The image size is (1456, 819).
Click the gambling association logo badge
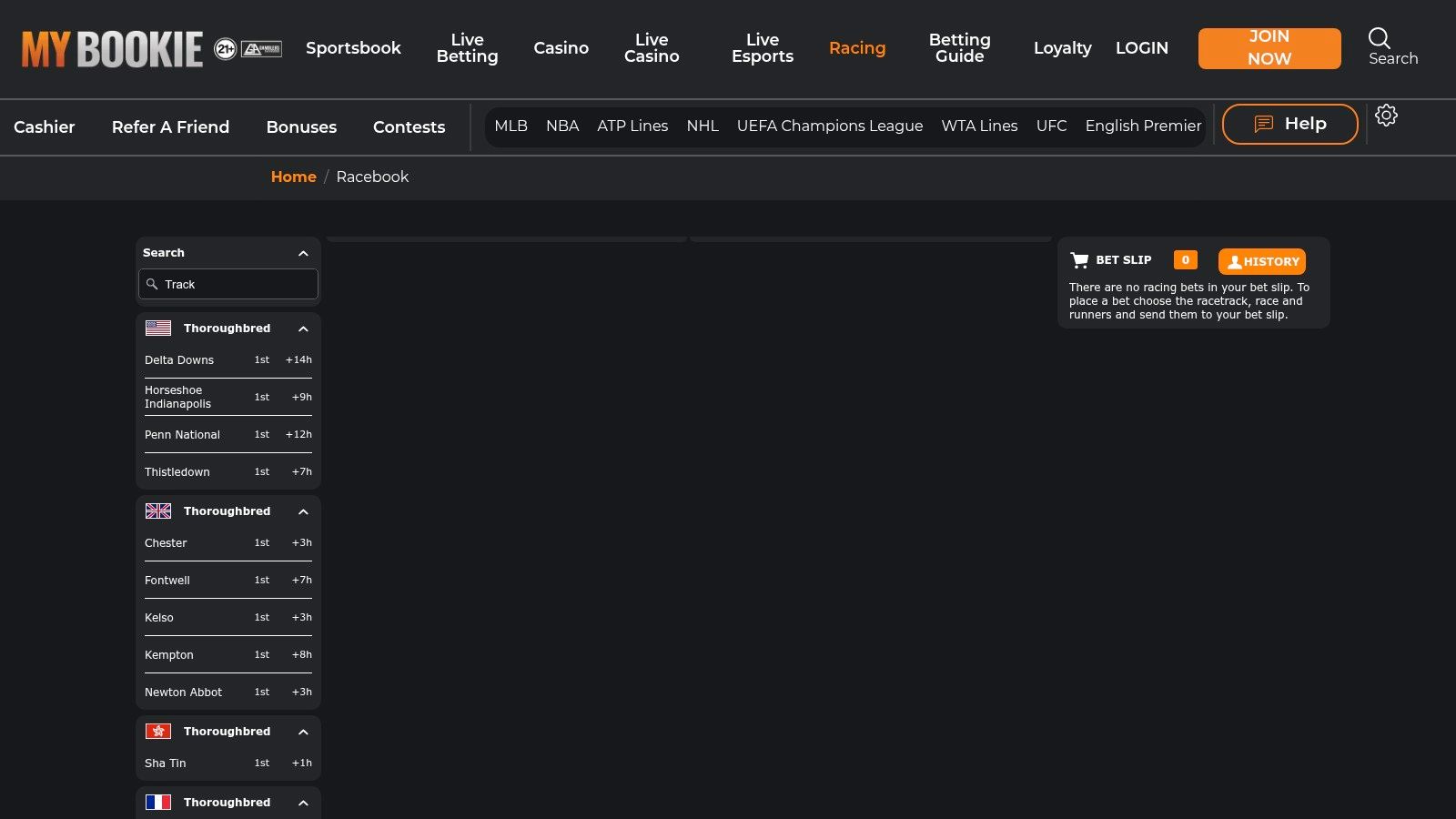261,49
